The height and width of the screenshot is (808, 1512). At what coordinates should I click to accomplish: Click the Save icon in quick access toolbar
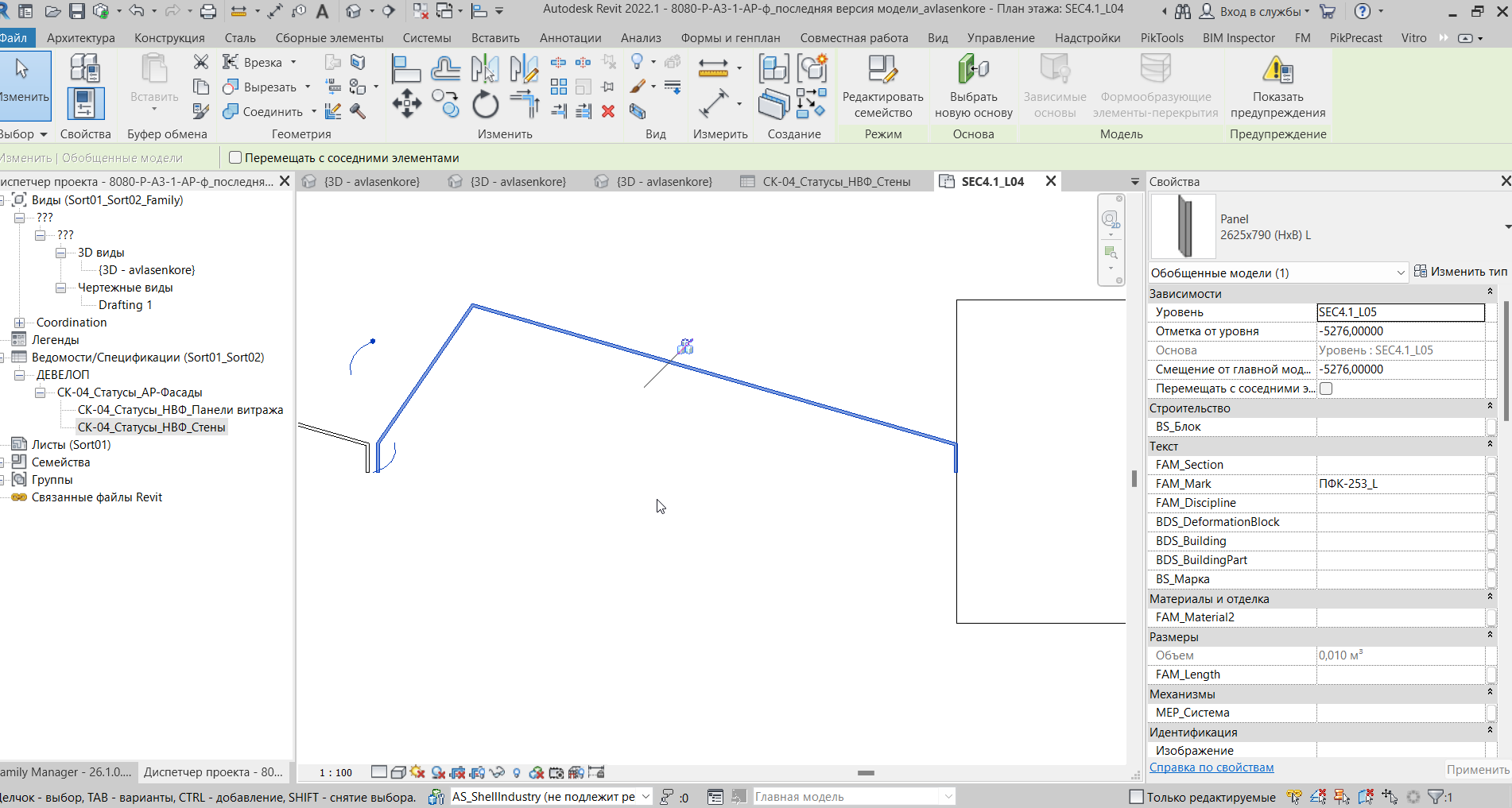tap(77, 12)
